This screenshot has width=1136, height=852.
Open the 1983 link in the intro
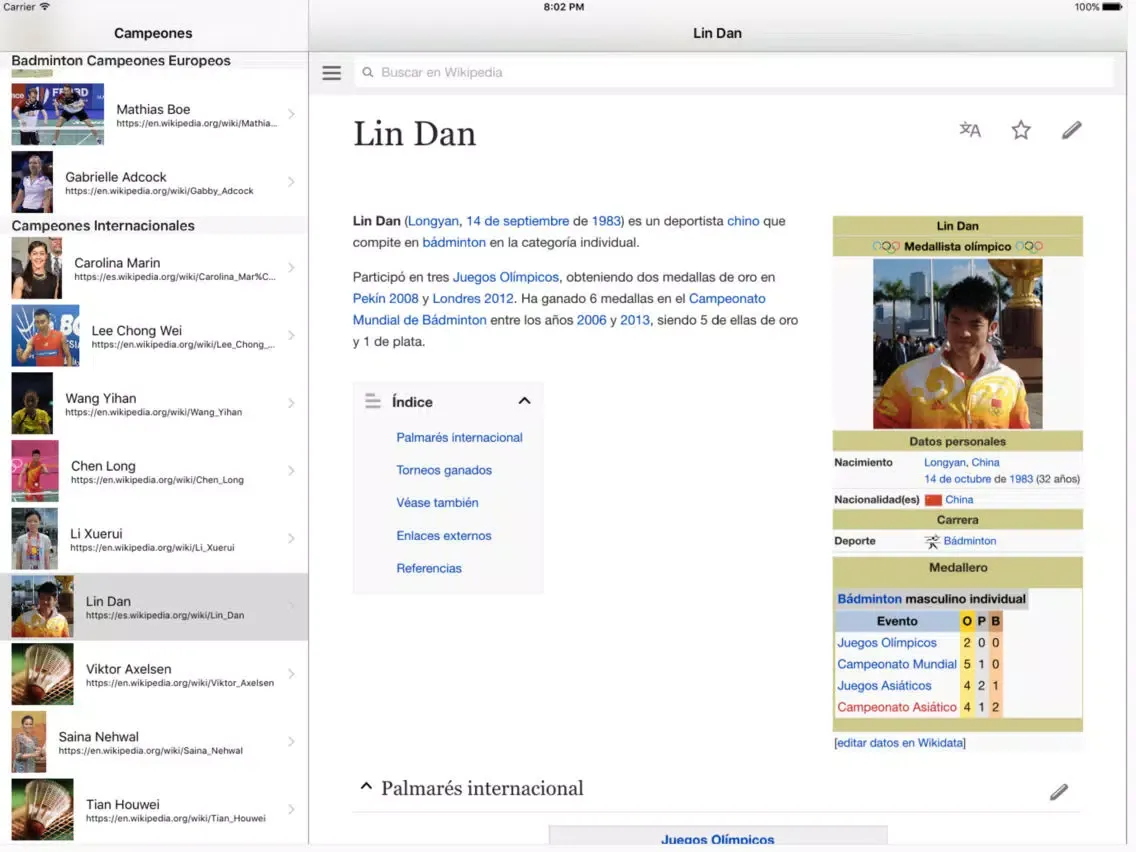[x=606, y=221]
